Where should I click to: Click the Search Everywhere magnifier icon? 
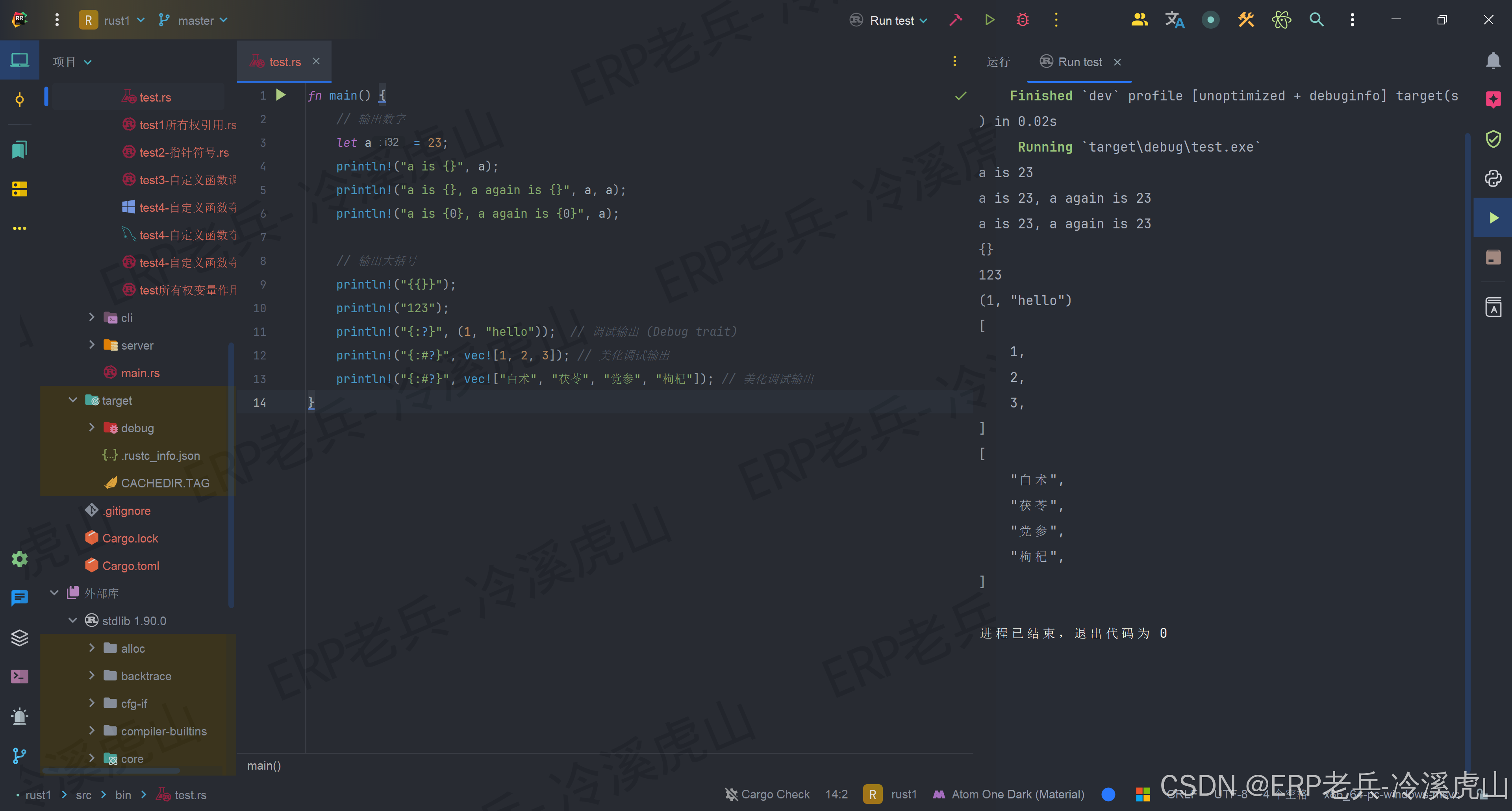pyautogui.click(x=1317, y=20)
